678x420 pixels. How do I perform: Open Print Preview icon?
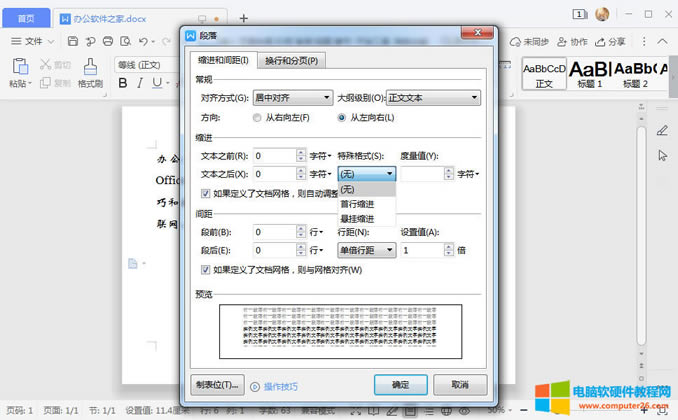[x=125, y=42]
